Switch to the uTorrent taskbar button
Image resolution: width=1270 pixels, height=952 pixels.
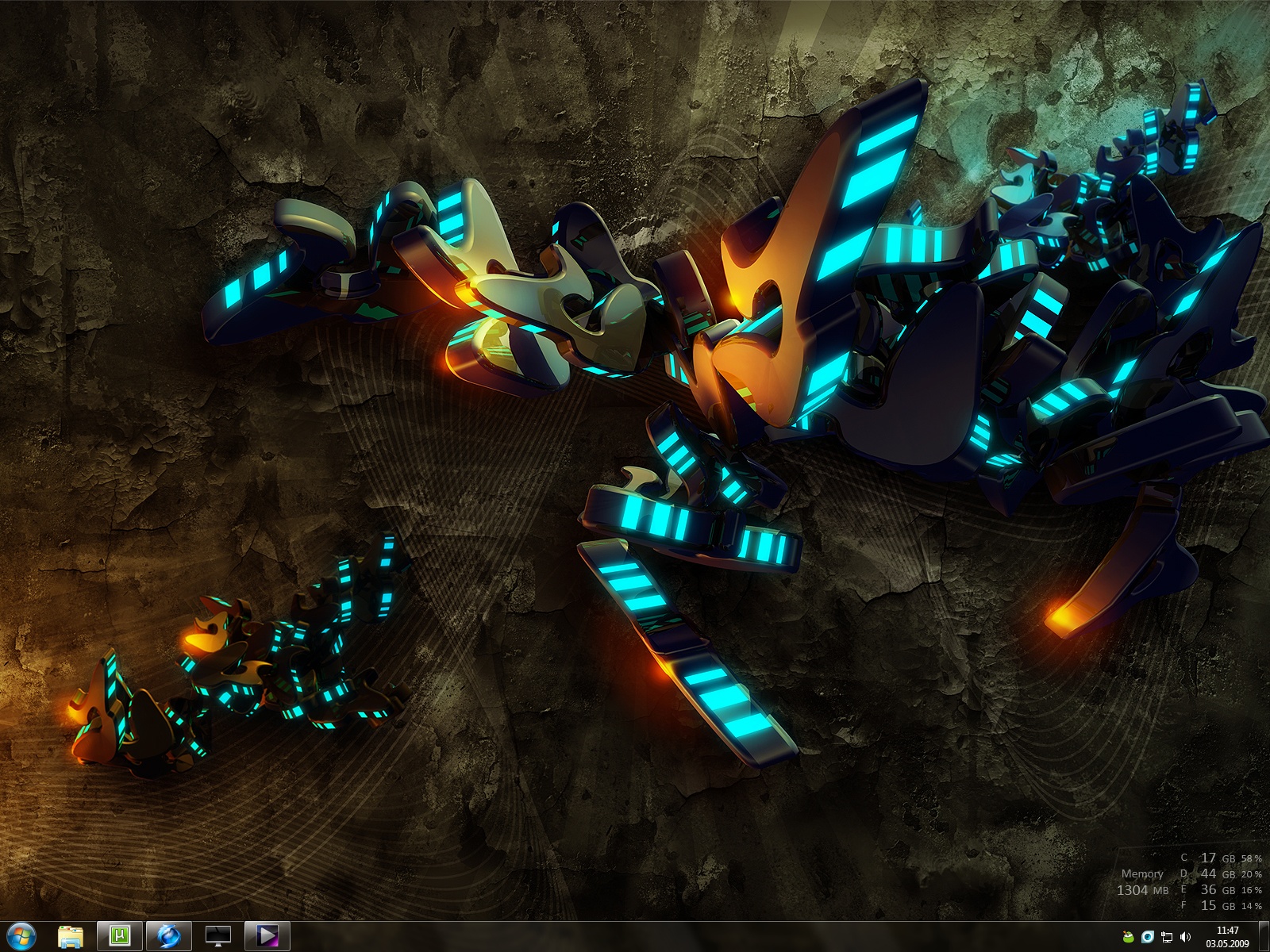point(120,936)
